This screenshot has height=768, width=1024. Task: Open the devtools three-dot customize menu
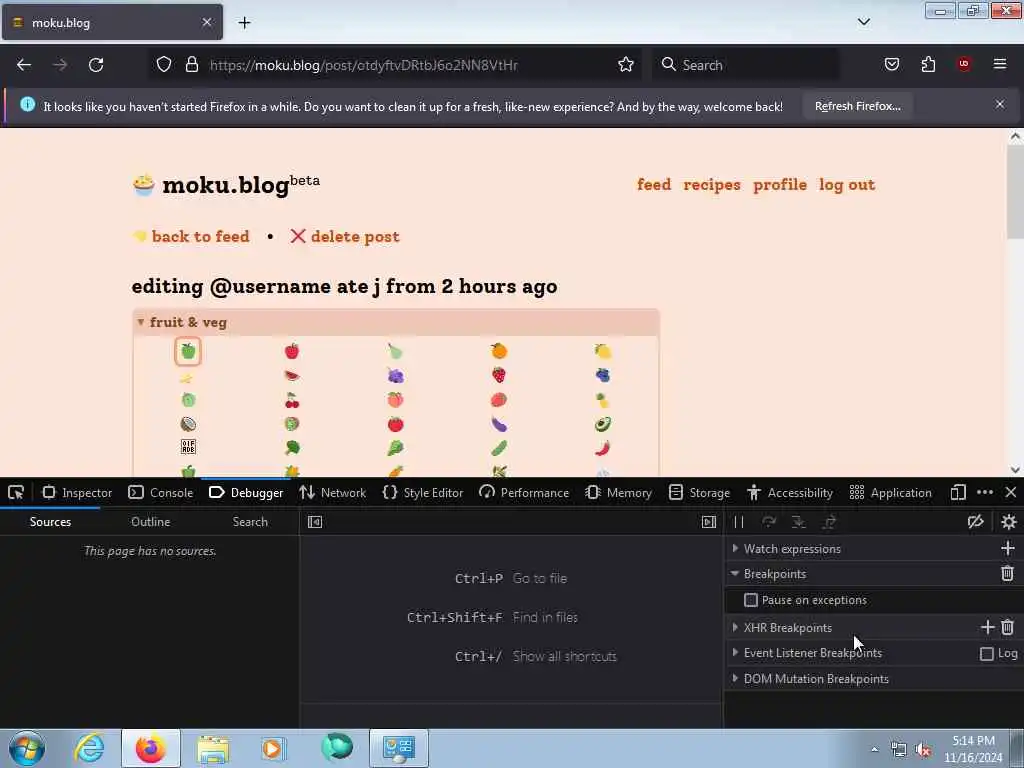[985, 492]
